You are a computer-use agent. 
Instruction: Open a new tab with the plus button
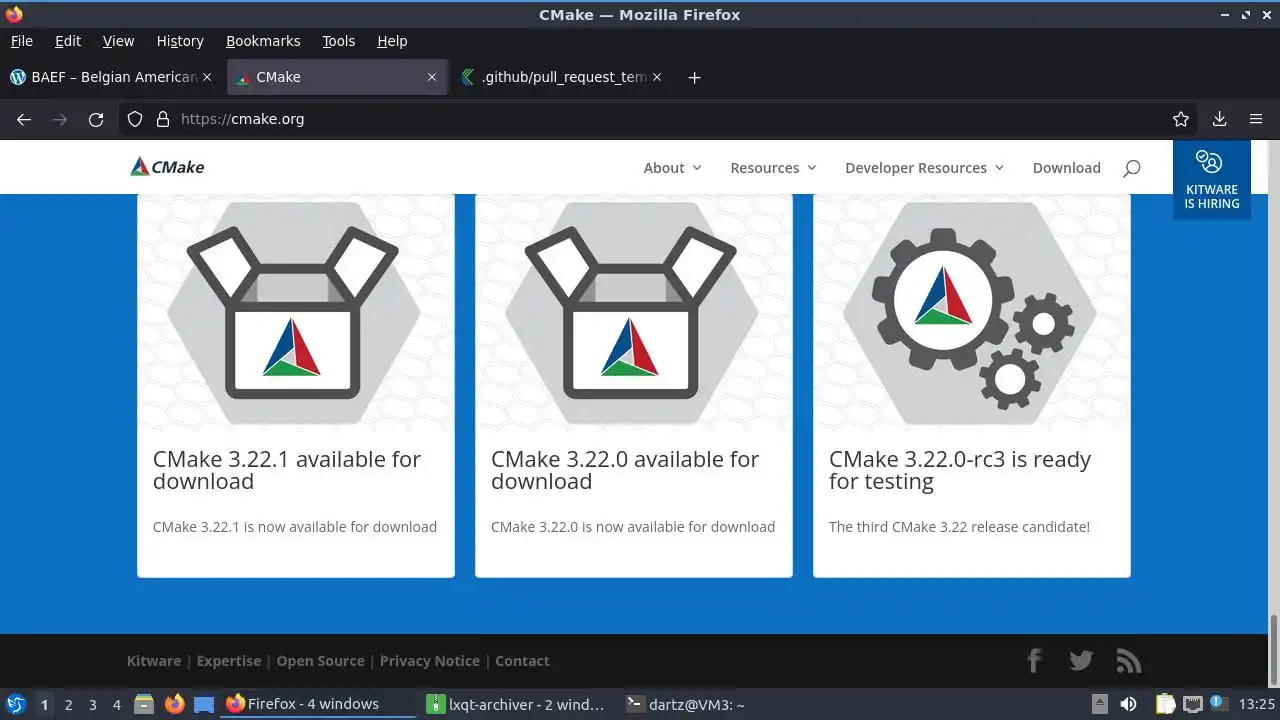[x=694, y=77]
